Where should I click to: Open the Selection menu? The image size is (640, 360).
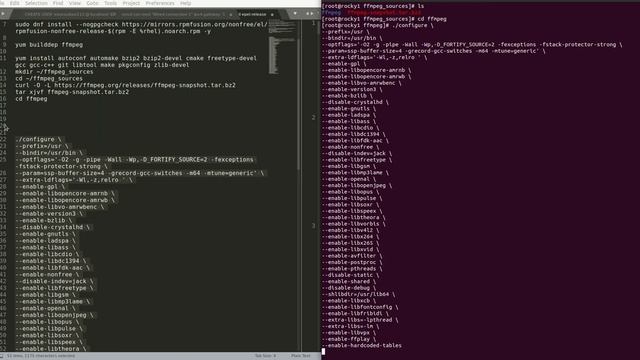tap(36, 3)
